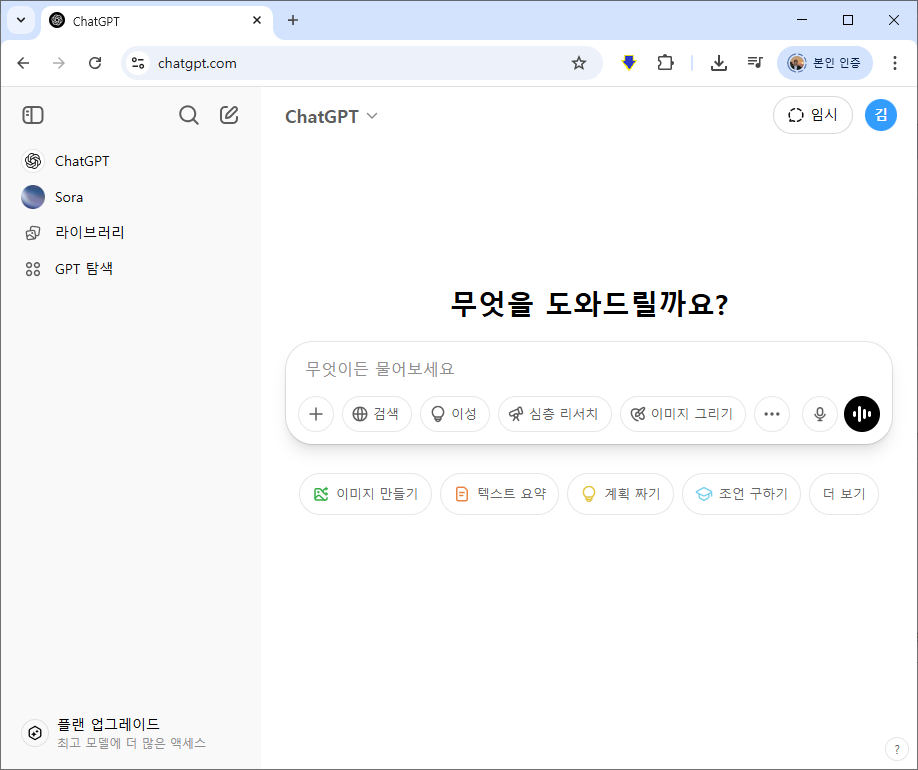Bookmark this page with star icon
This screenshot has height=770, width=918.
click(579, 63)
